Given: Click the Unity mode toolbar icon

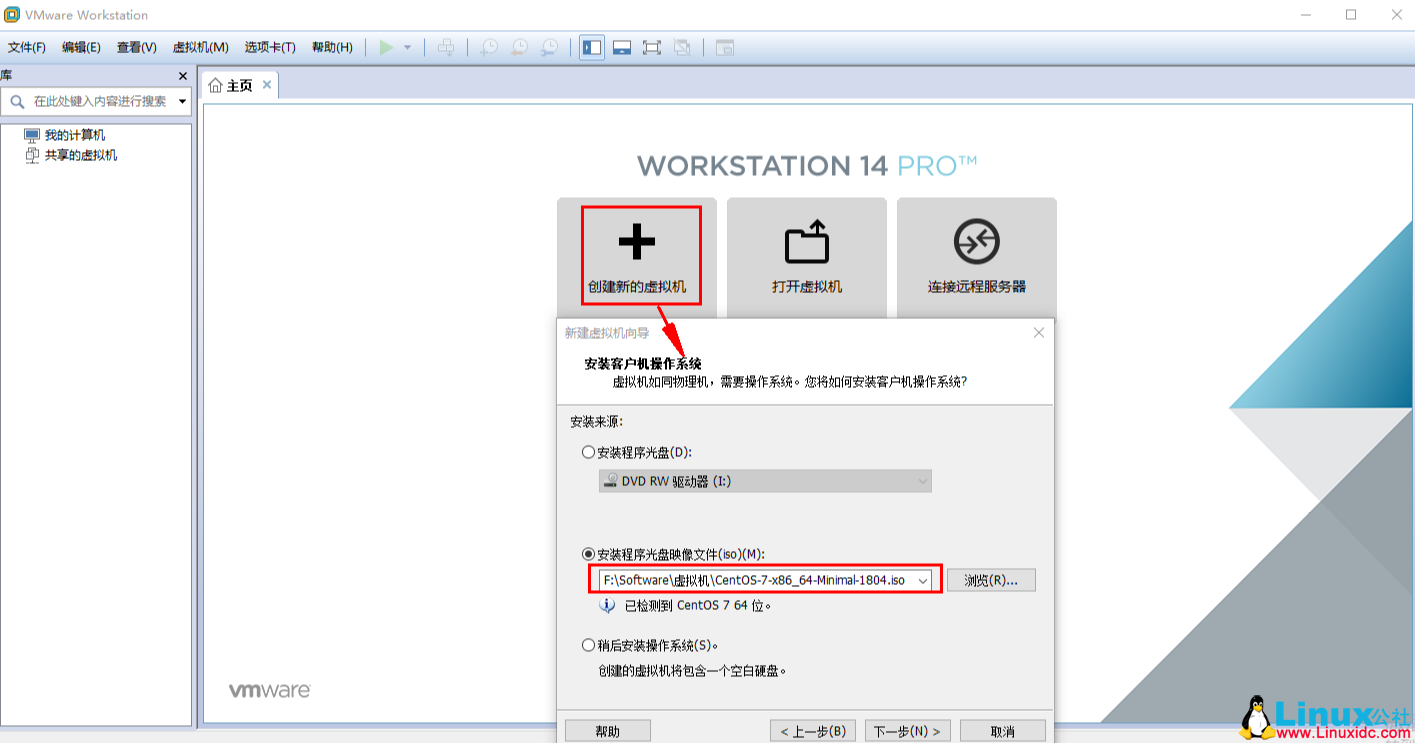Looking at the screenshot, I should pos(682,47).
